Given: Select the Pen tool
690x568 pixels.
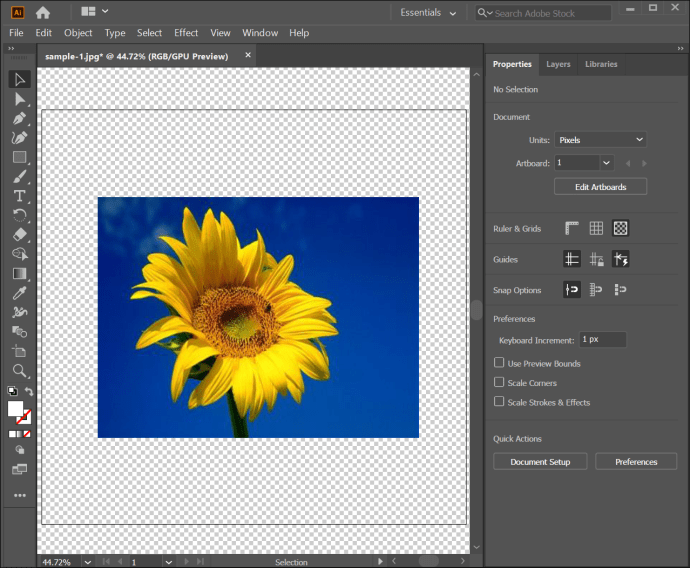Looking at the screenshot, I should [19, 119].
